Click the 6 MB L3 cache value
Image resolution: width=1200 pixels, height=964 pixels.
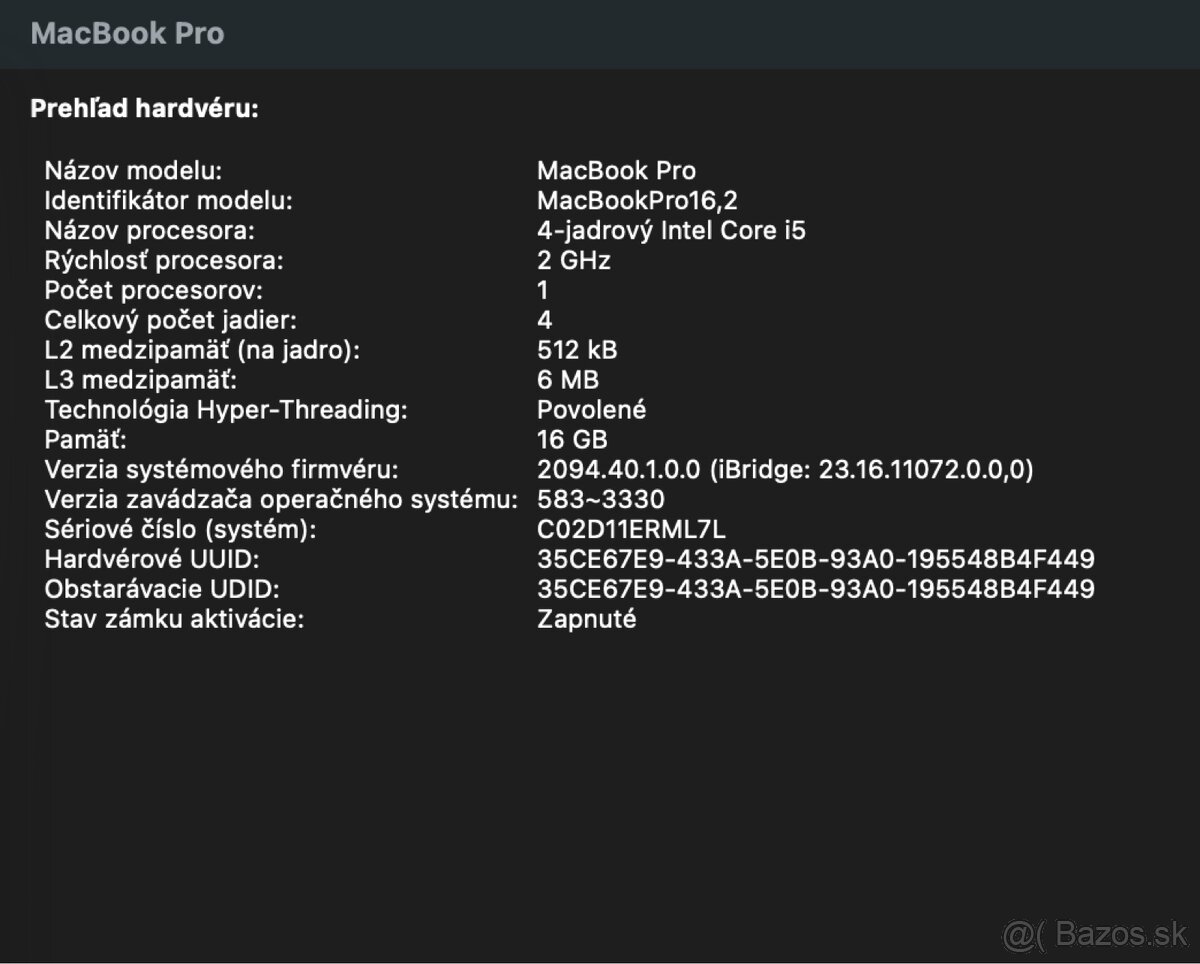click(x=568, y=380)
